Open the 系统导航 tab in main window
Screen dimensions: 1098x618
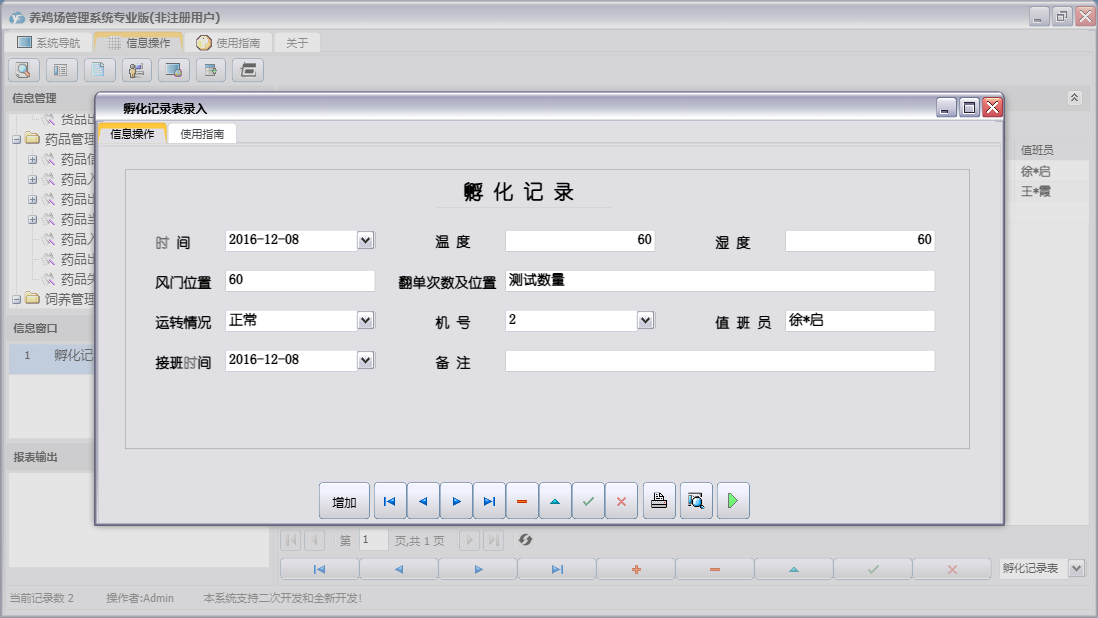coord(48,43)
